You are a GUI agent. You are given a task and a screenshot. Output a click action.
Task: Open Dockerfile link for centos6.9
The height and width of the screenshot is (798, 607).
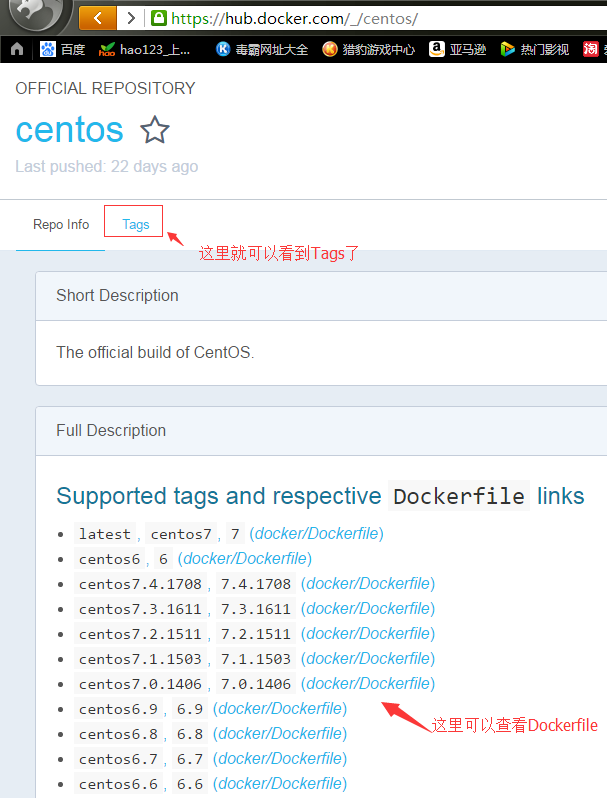[x=280, y=709]
